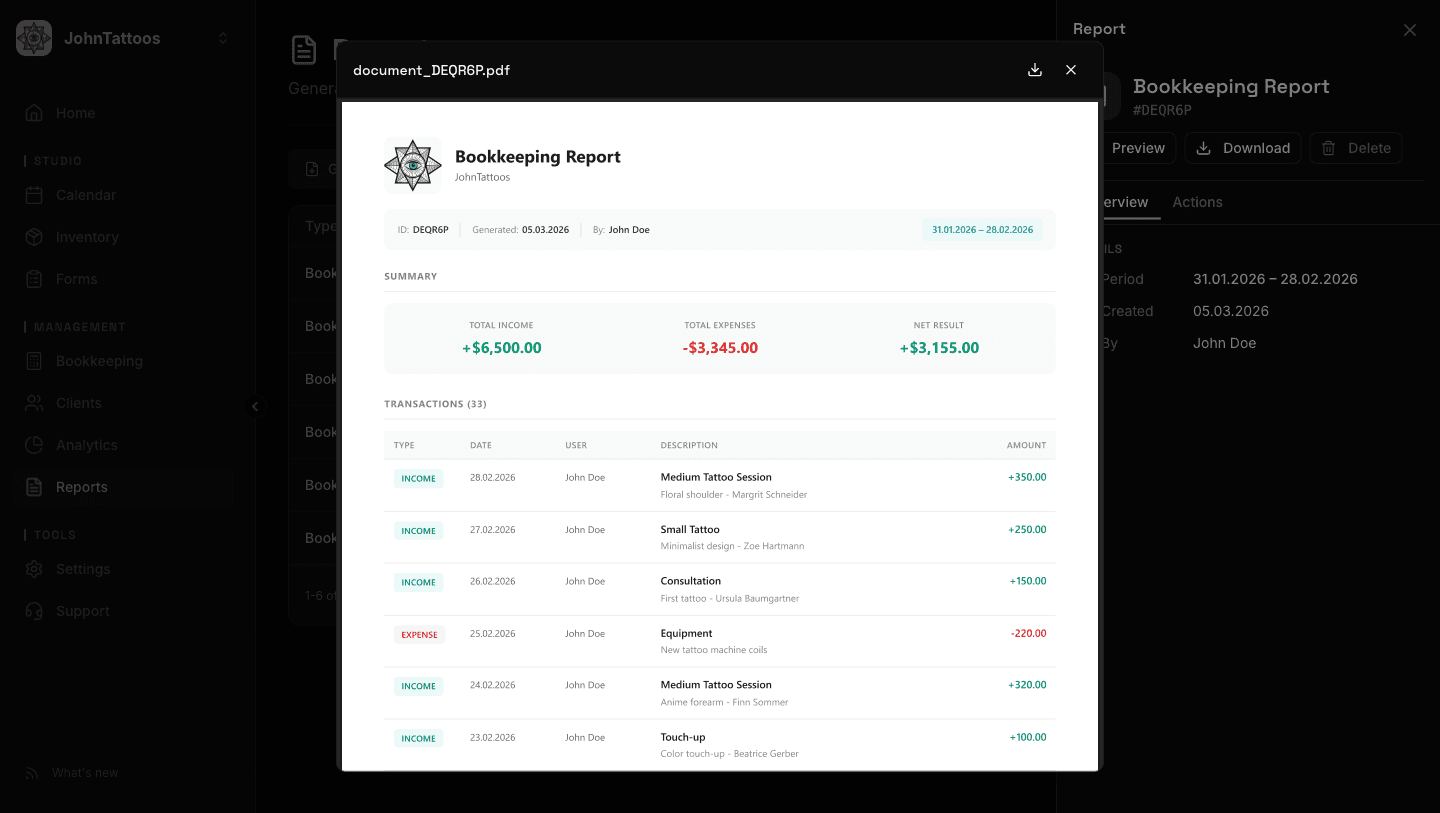Click the download icon for document_DEQR6P.pdf

(1035, 70)
